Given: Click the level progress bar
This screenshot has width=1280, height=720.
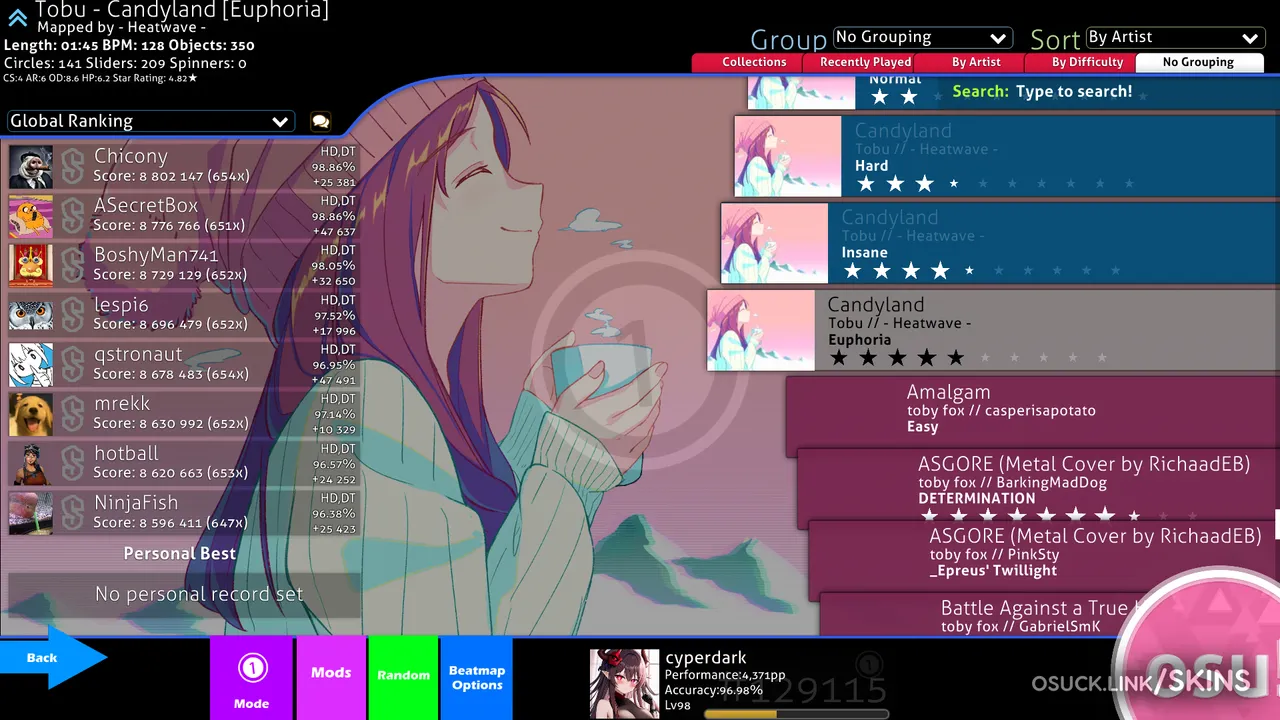Looking at the screenshot, I should [796, 714].
